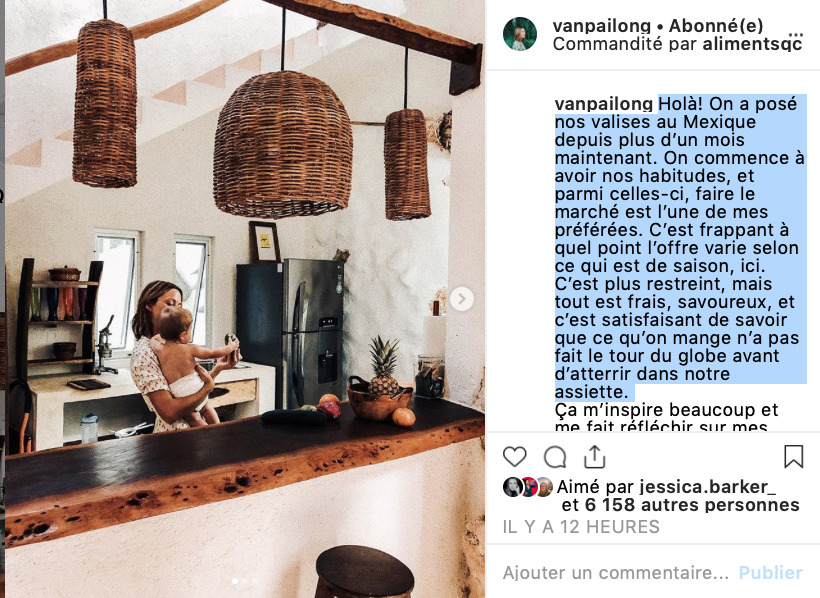
Task: Like the post with heart icon
Action: (x=515, y=457)
